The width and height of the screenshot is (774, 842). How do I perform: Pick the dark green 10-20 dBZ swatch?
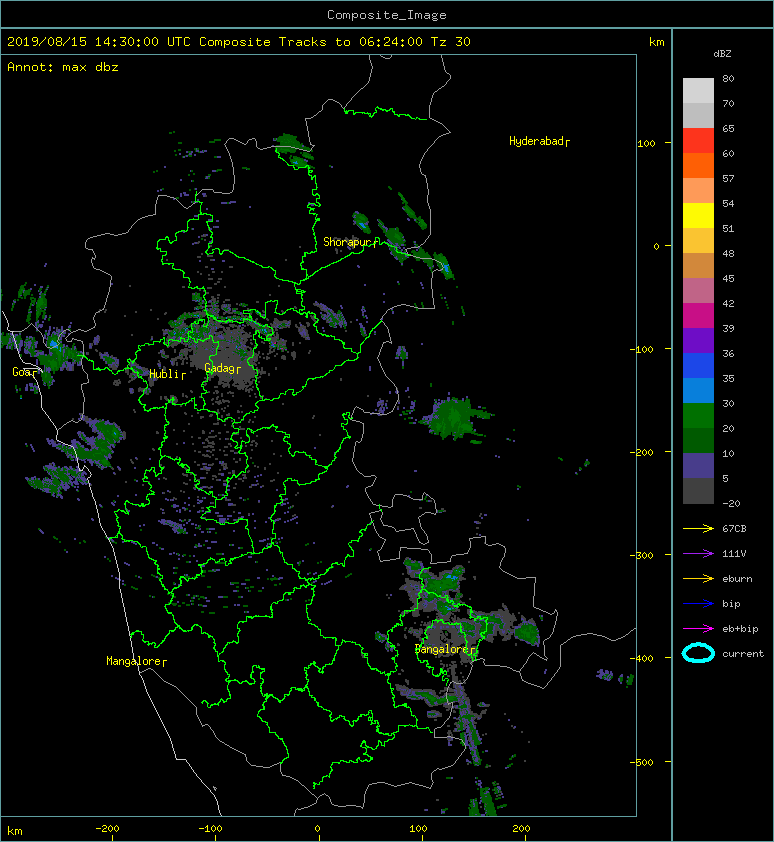(x=698, y=440)
